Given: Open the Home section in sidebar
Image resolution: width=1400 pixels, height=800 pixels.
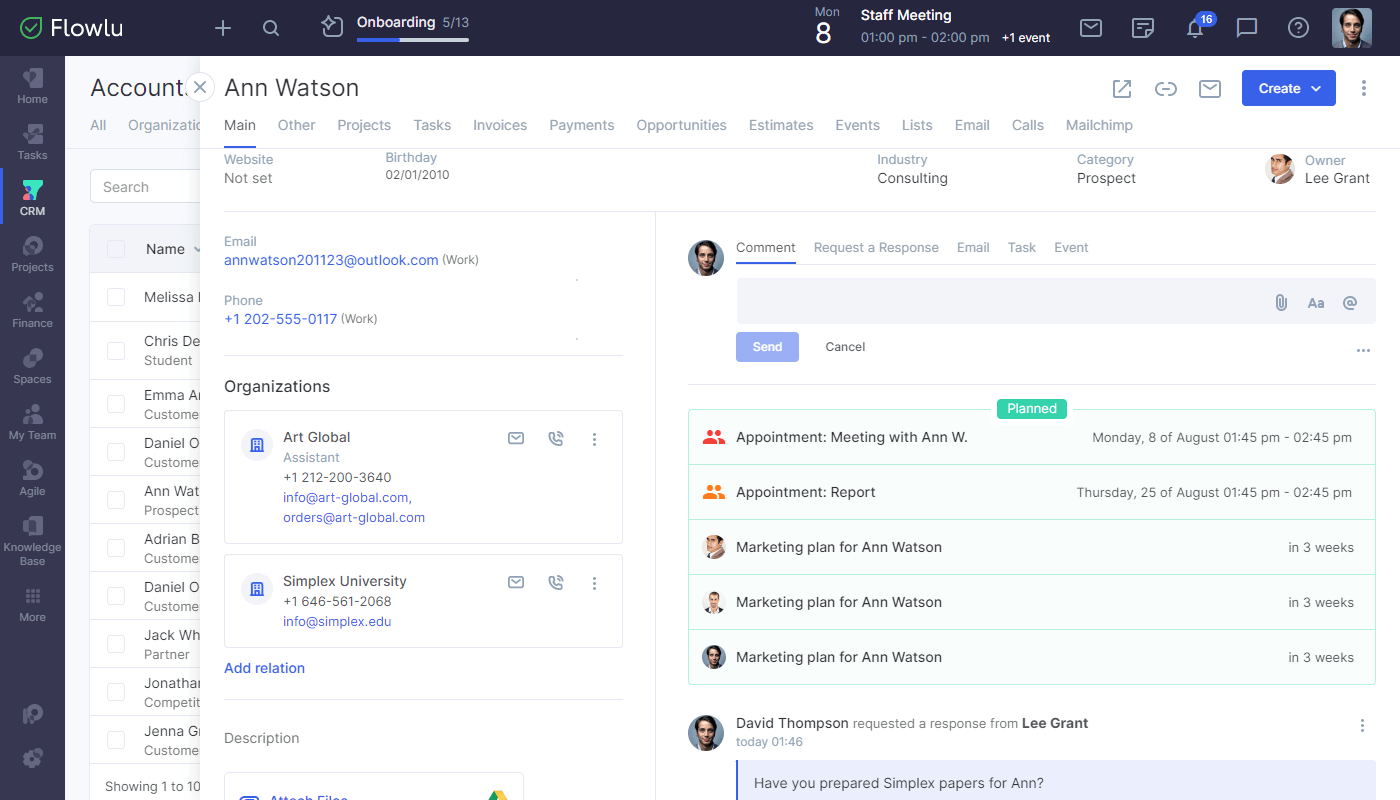Looking at the screenshot, I should (x=32, y=86).
